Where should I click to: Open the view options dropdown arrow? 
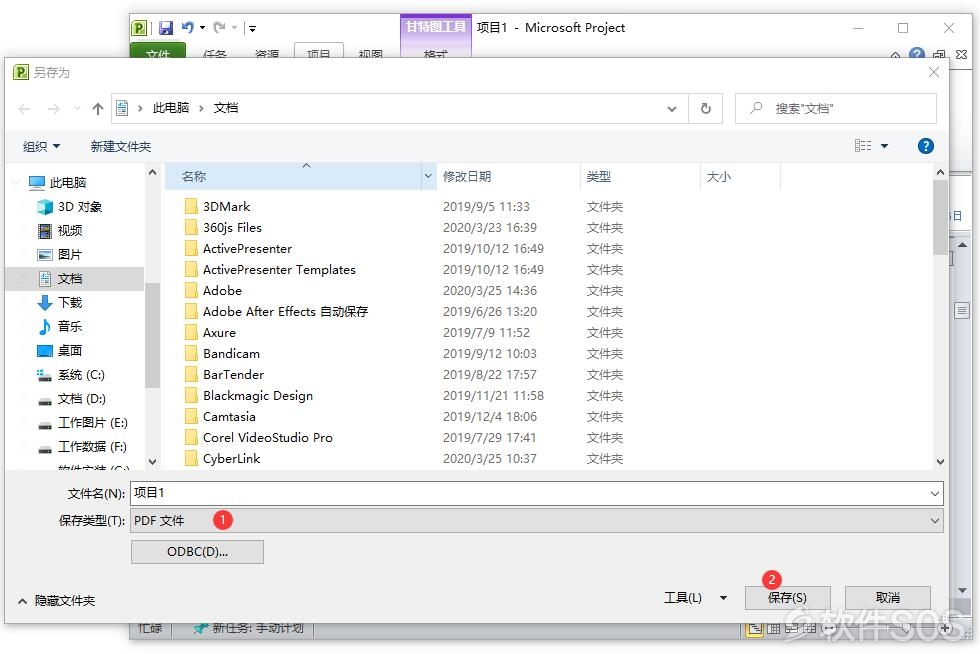tap(884, 146)
